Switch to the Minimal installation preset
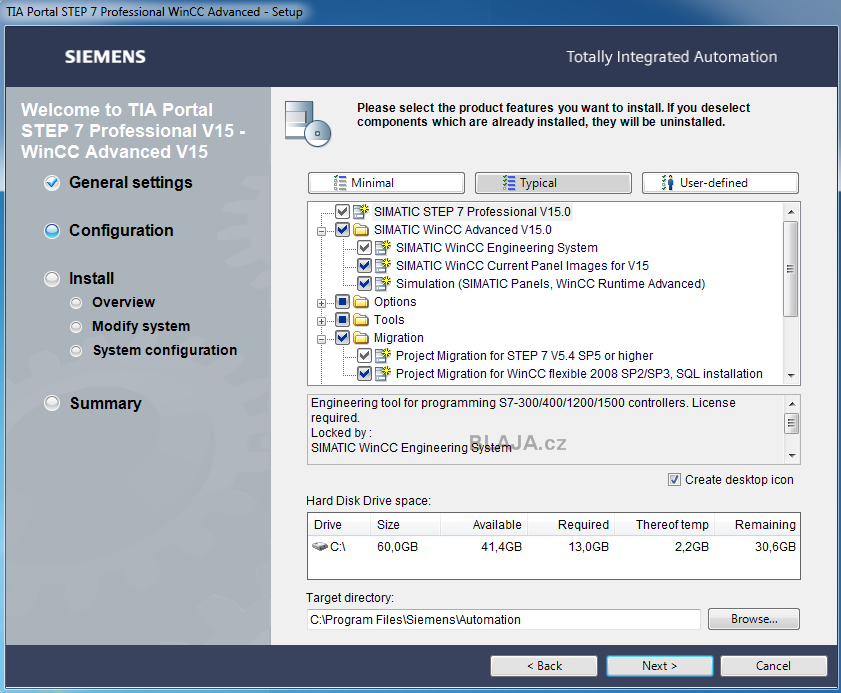Viewport: 841px width, 693px height. [386, 183]
